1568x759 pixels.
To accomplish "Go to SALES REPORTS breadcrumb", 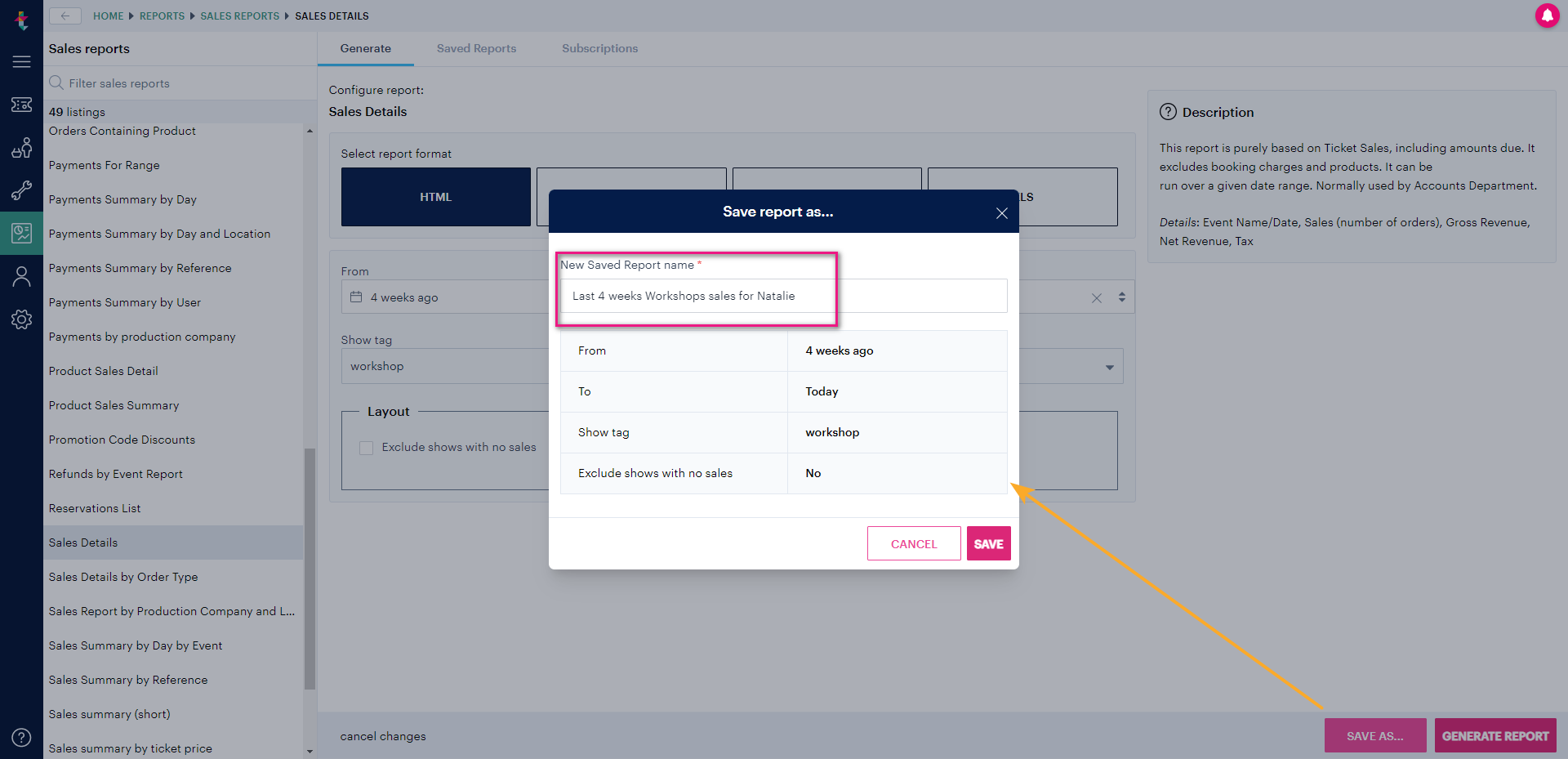I will click(239, 16).
